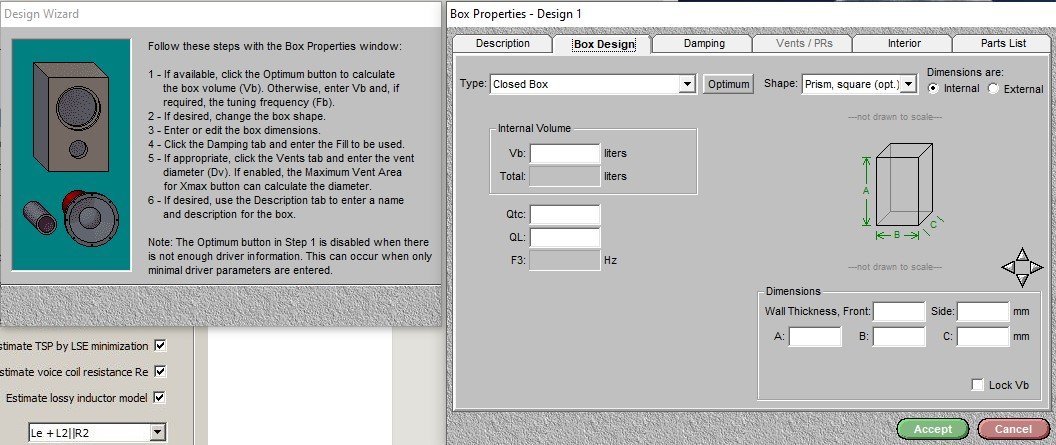Click the dimension B input field
1056x445 pixels.
point(899,337)
